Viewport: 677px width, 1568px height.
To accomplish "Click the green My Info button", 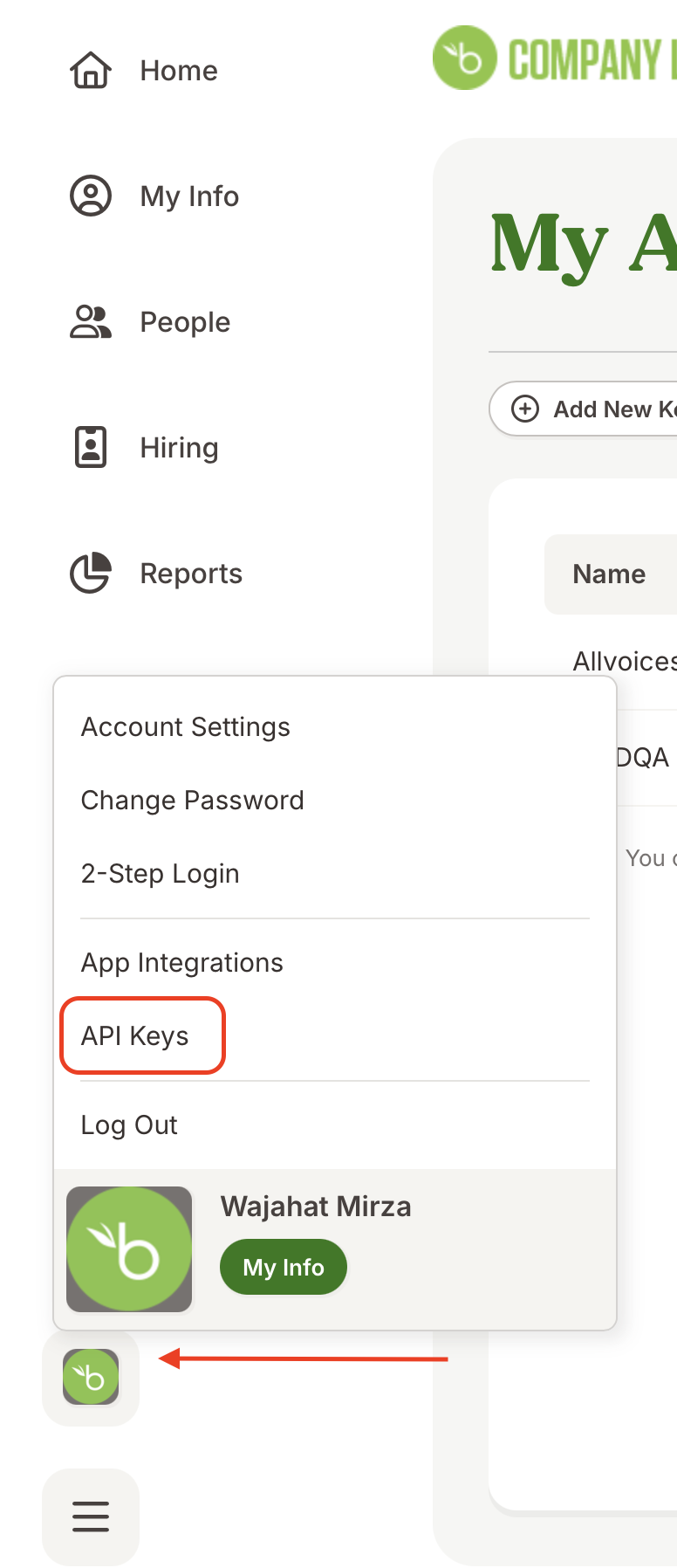I will coord(284,1267).
